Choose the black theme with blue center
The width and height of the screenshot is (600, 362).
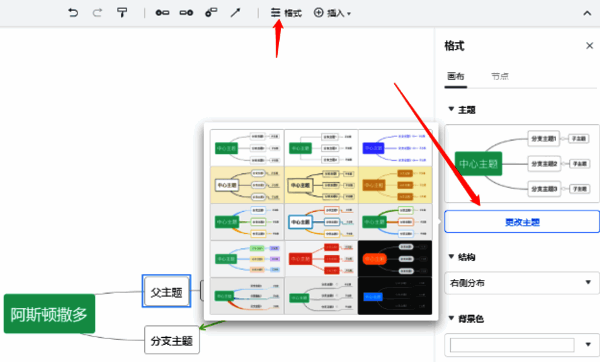tap(395, 296)
